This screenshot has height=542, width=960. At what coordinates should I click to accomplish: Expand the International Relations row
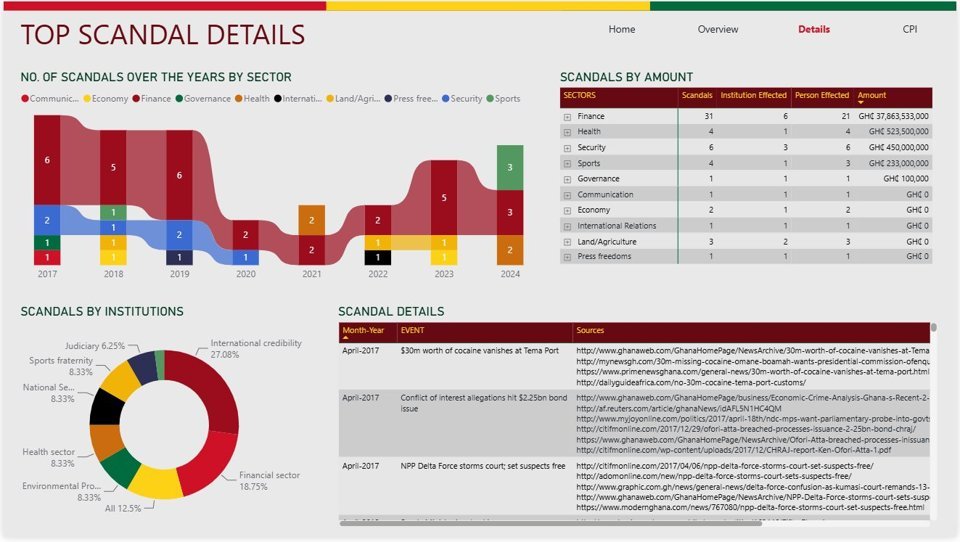(x=568, y=226)
